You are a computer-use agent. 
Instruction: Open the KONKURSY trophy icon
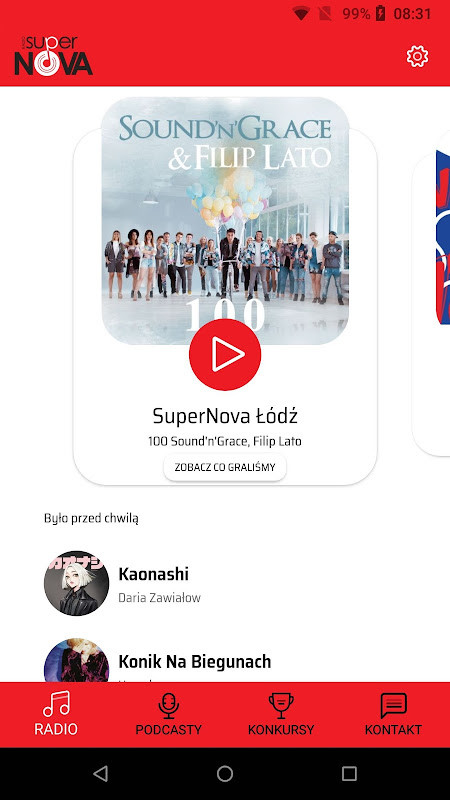tap(281, 705)
